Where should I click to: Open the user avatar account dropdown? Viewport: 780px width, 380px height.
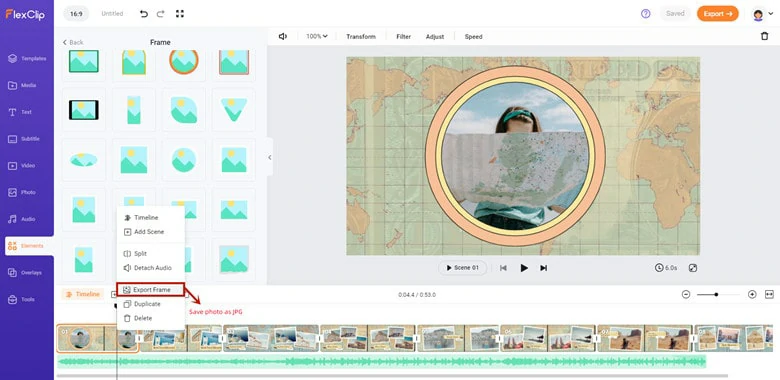pos(762,14)
